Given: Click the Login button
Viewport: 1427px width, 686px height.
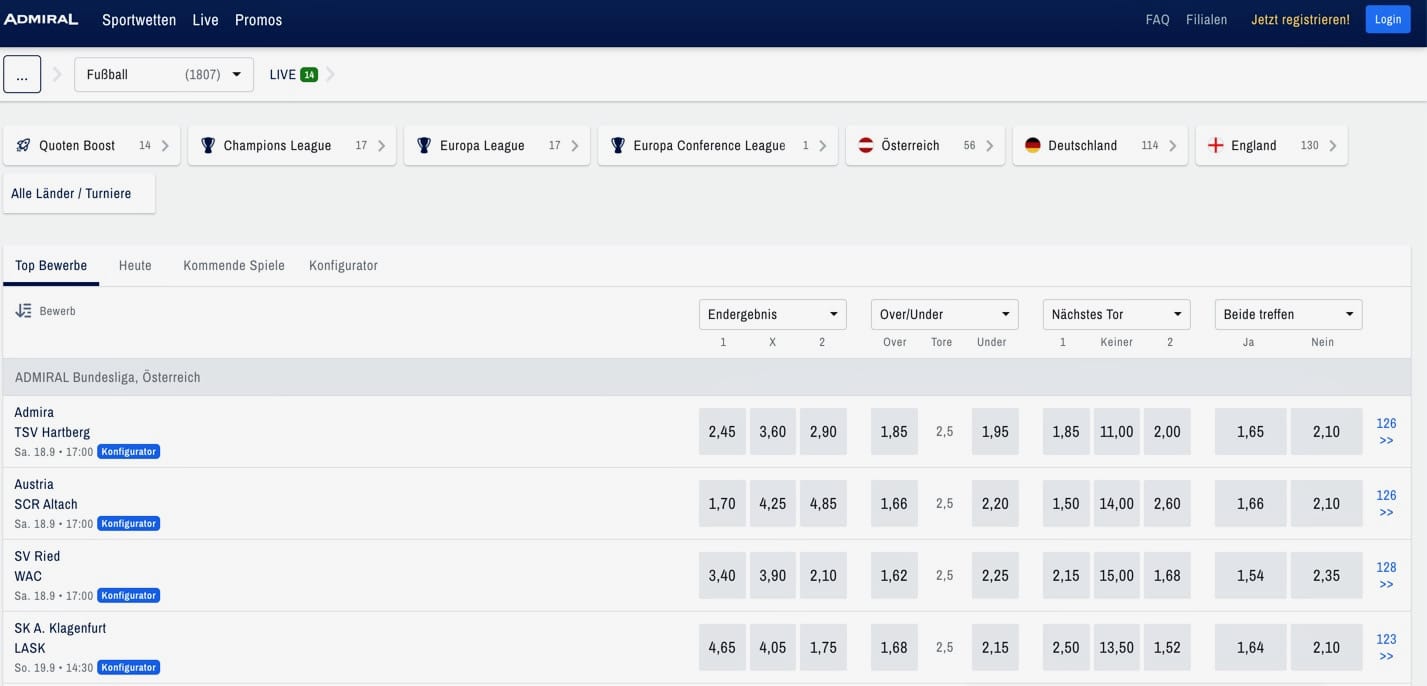Looking at the screenshot, I should 1388,19.
